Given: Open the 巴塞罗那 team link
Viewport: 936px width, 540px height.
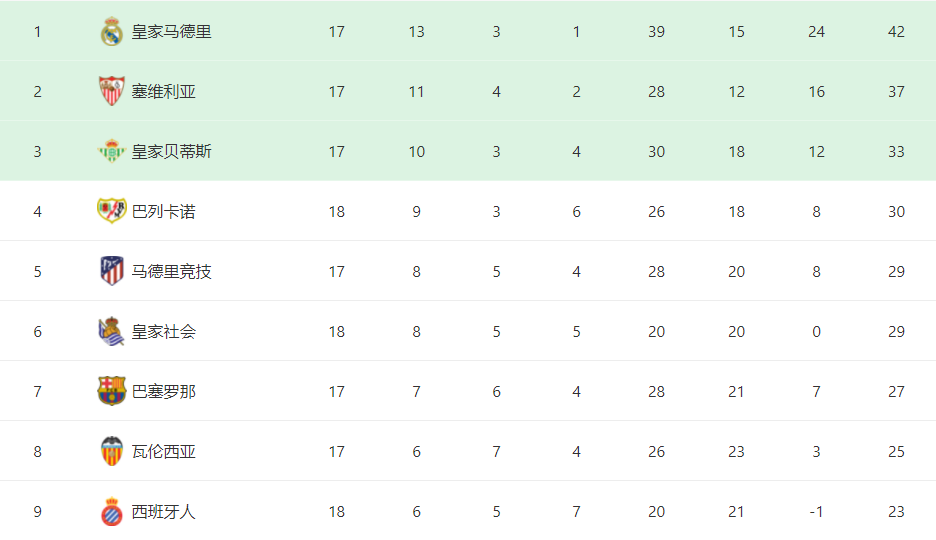Looking at the screenshot, I should (x=164, y=391).
